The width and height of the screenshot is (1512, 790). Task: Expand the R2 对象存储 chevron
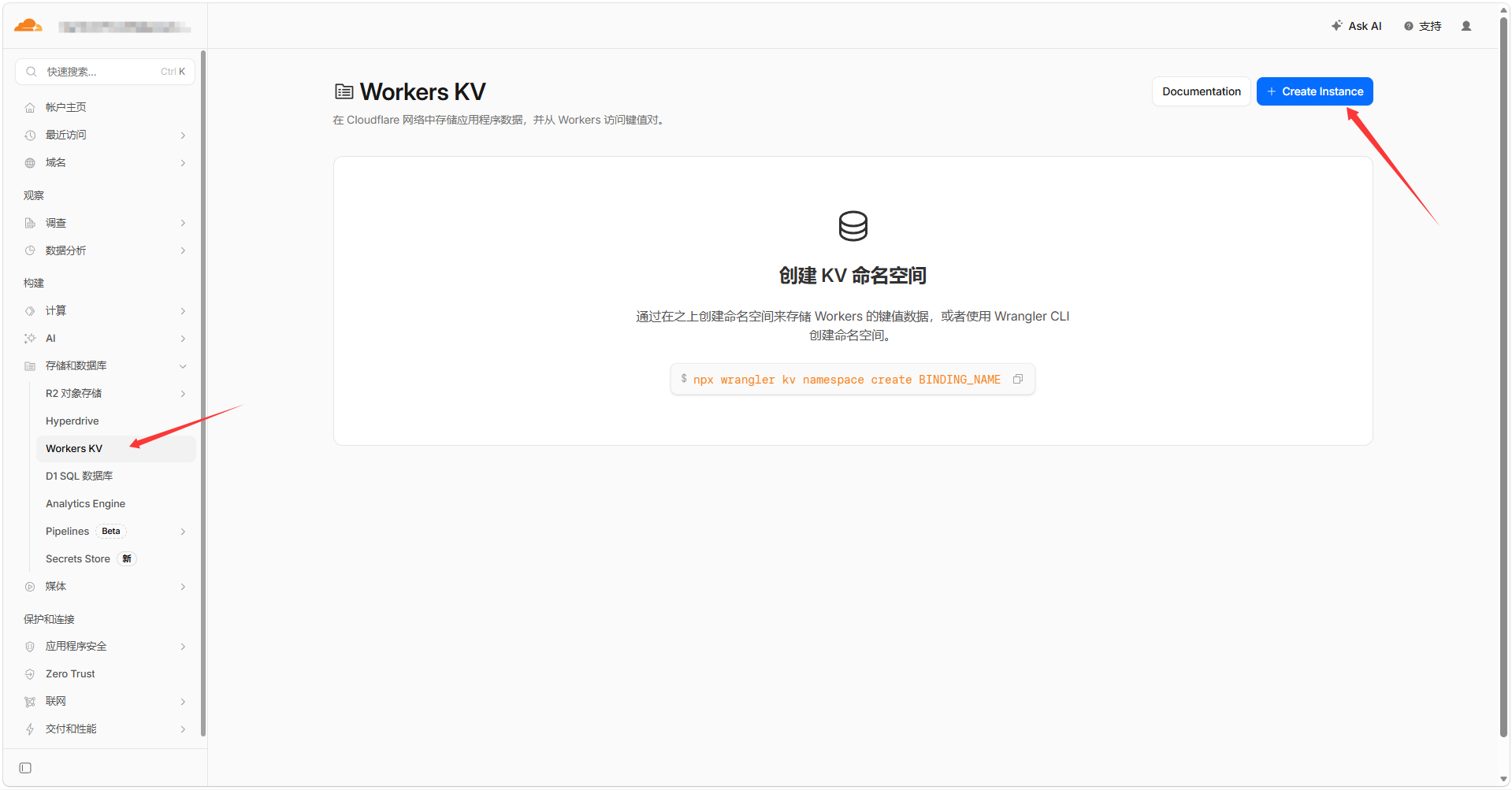183,394
